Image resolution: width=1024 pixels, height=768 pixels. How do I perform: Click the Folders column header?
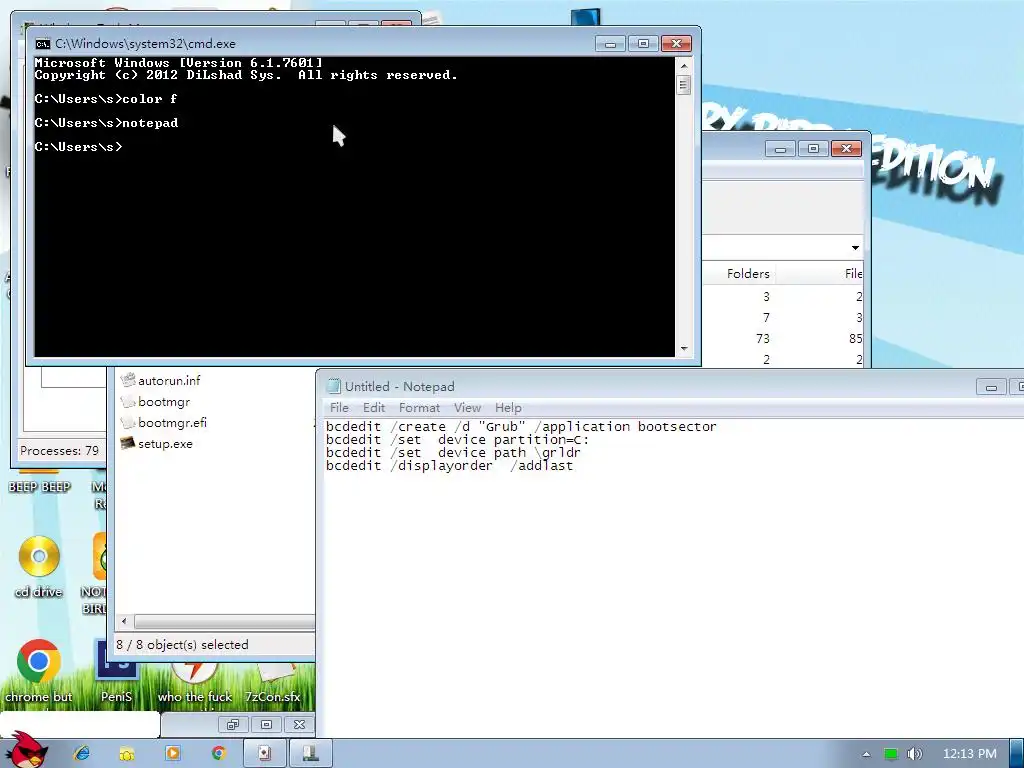pyautogui.click(x=748, y=274)
